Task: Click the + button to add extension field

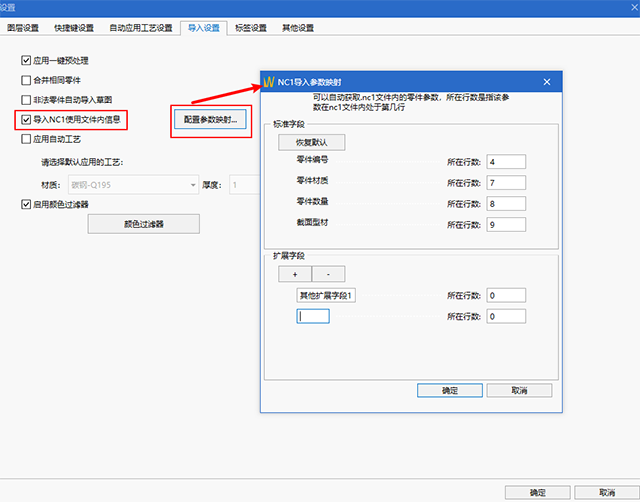Action: point(295,274)
